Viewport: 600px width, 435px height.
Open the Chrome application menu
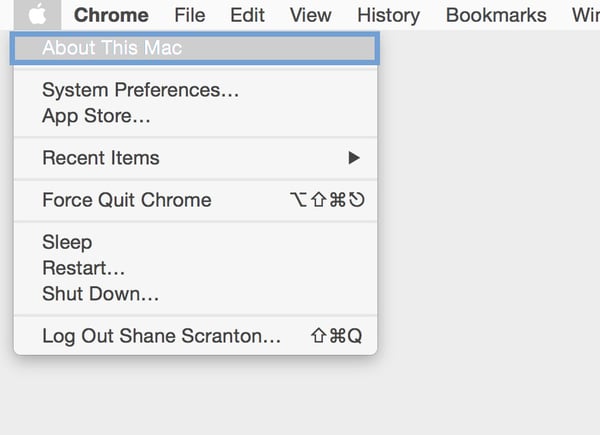click(x=111, y=15)
